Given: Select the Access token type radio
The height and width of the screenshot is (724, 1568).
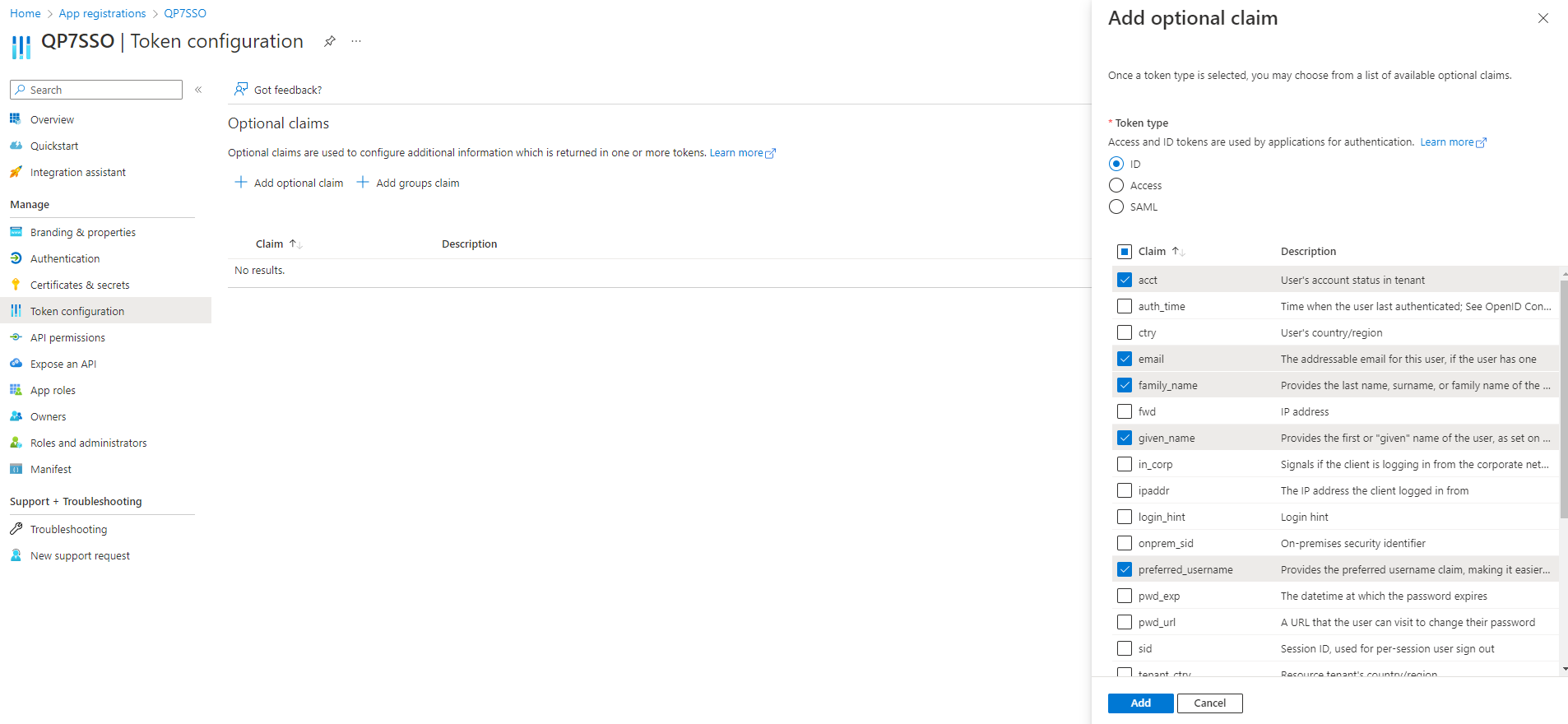Looking at the screenshot, I should click(1116, 185).
